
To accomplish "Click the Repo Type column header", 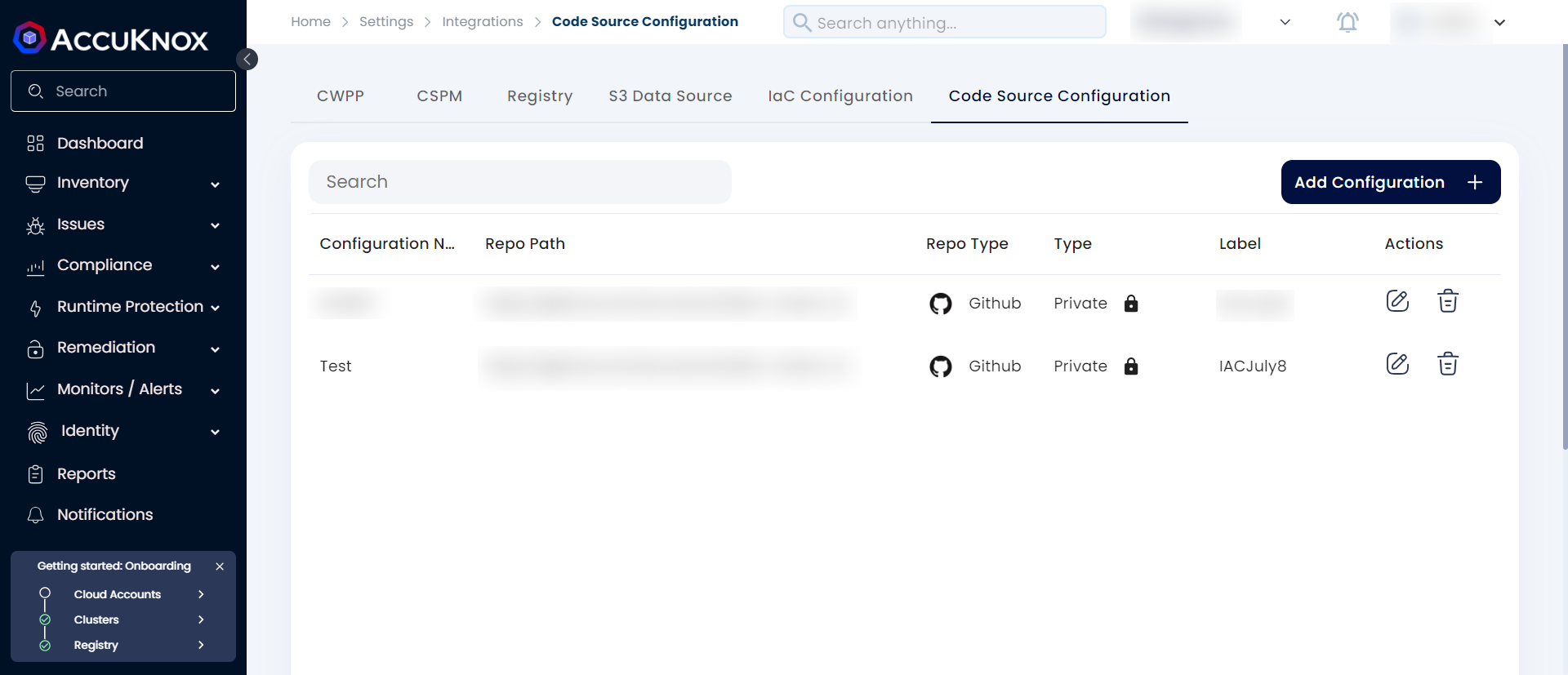I will pyautogui.click(x=967, y=244).
